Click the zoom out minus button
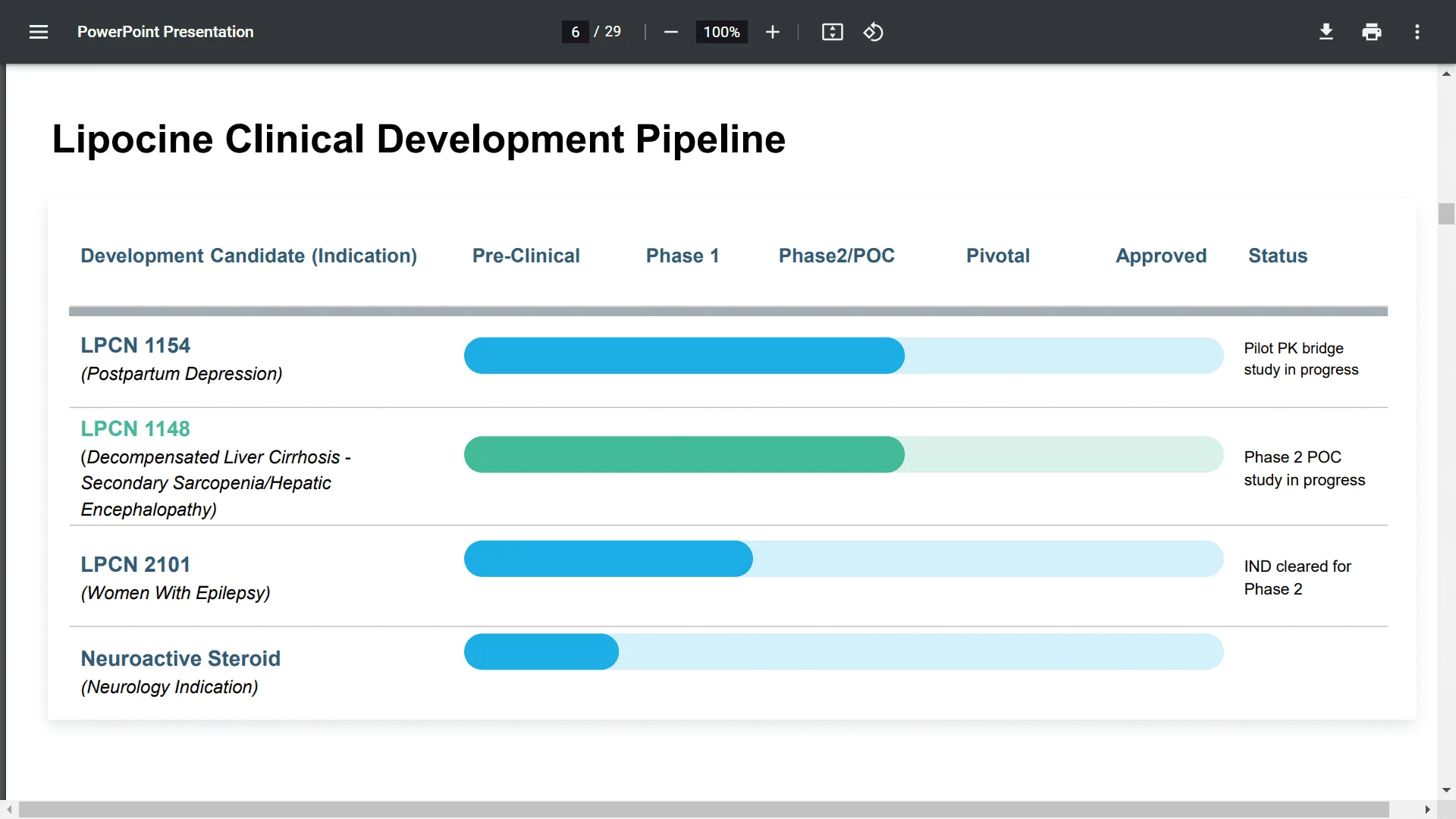This screenshot has height=819, width=1456. point(670,32)
